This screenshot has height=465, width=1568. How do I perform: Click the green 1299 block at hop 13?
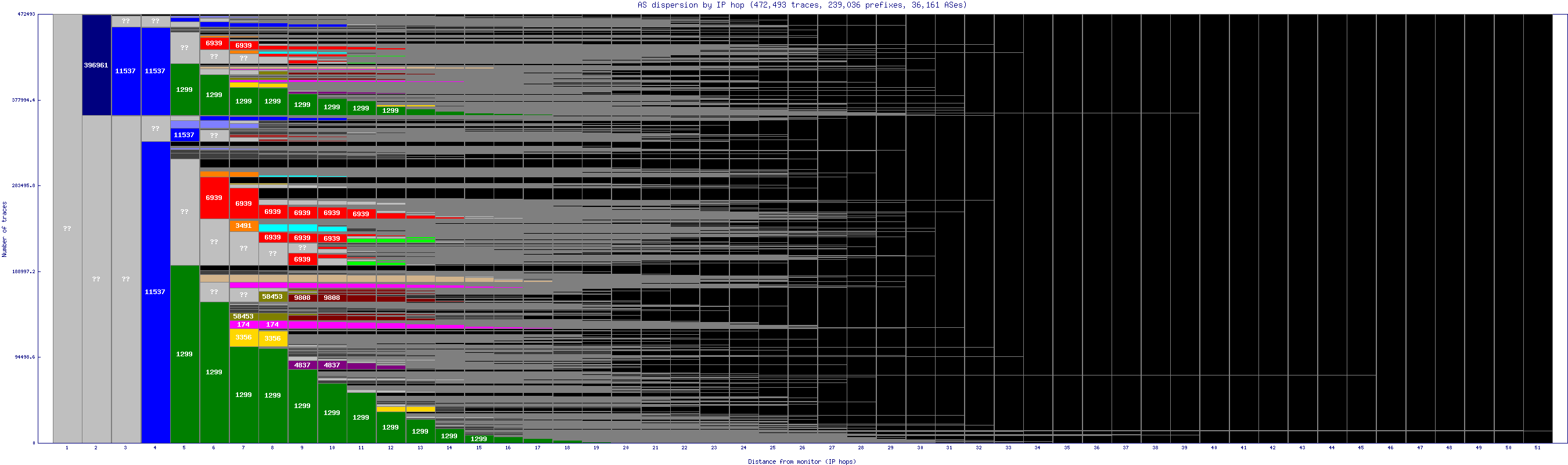coord(420,431)
